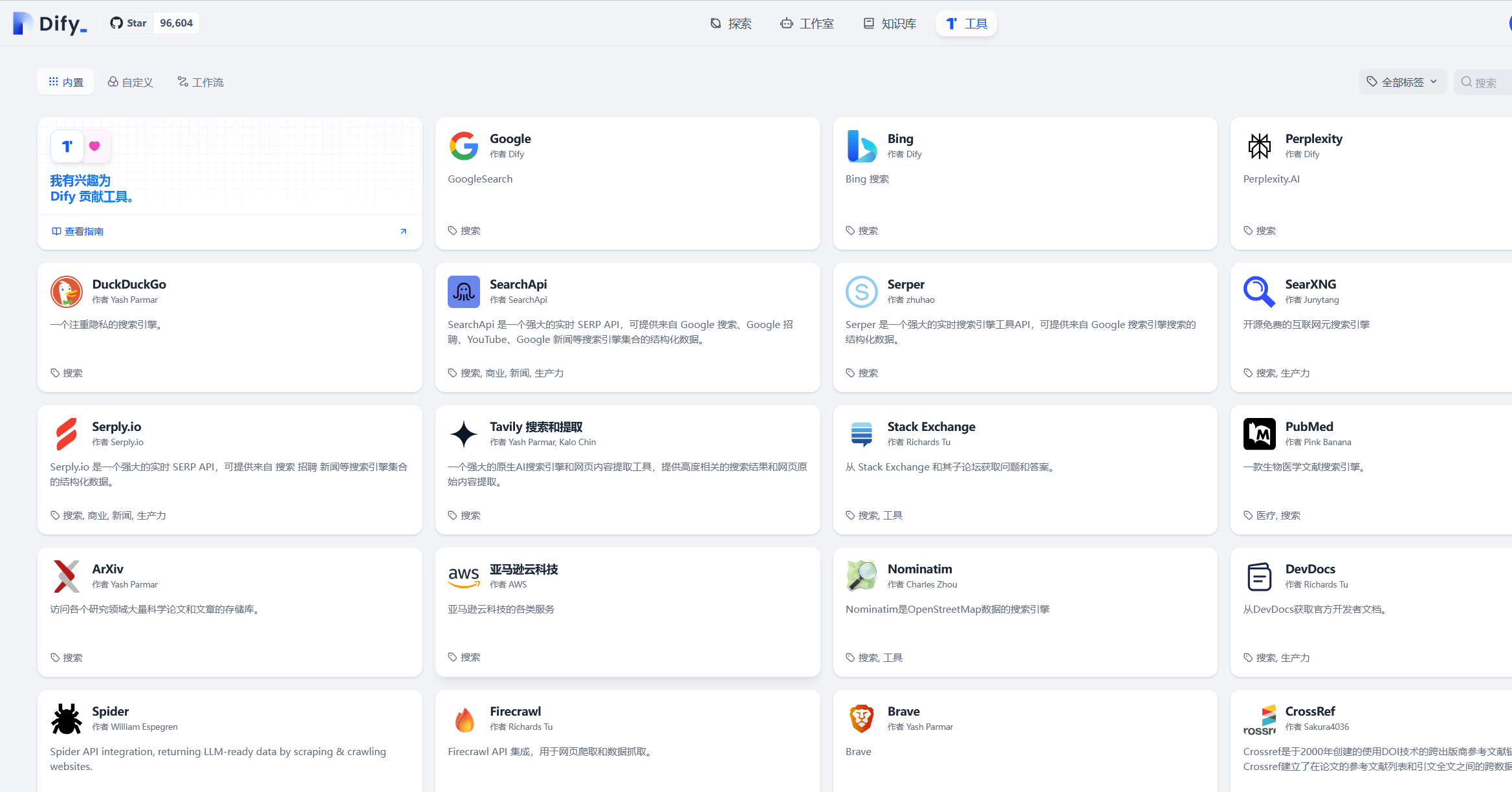Open the SearXNG title text
Viewport: 1512px width, 792px height.
click(1311, 284)
